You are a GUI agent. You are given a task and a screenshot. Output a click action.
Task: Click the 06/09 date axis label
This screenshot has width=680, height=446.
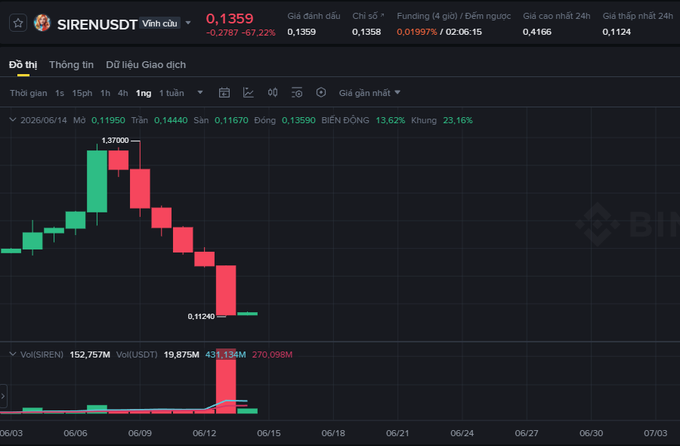click(140, 433)
